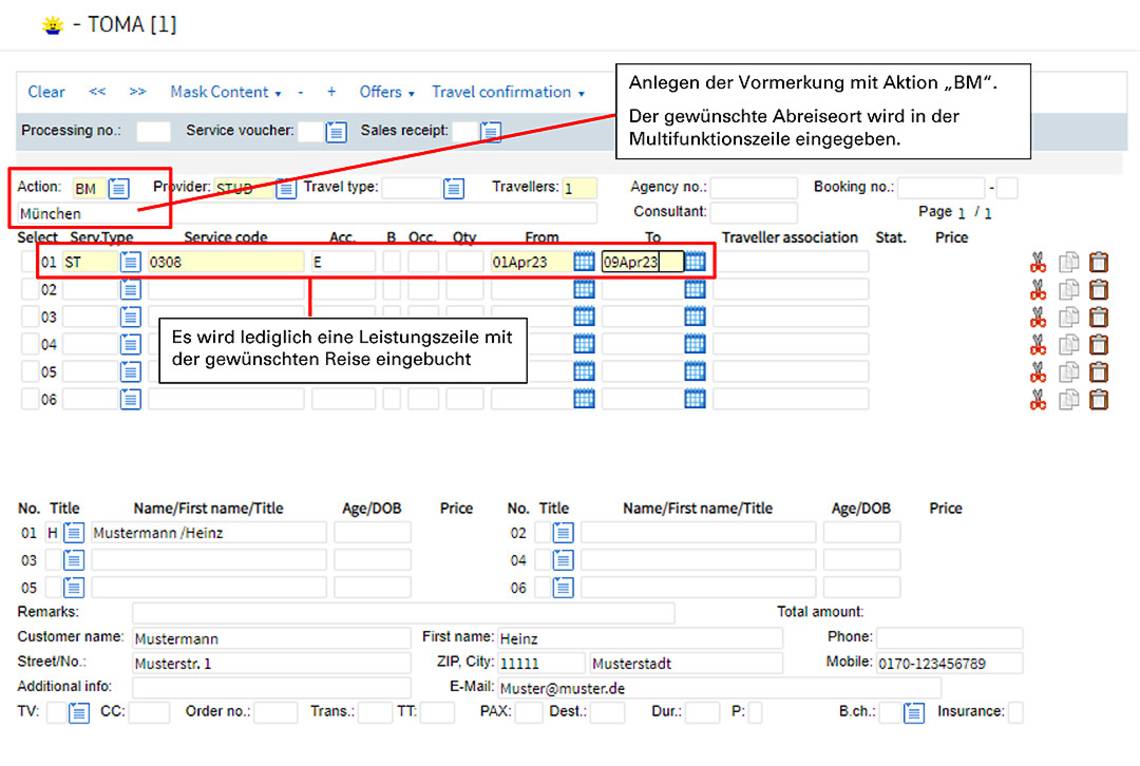The image size is (1140, 766).
Task: Focus the Remarks field
Action: pos(404,613)
